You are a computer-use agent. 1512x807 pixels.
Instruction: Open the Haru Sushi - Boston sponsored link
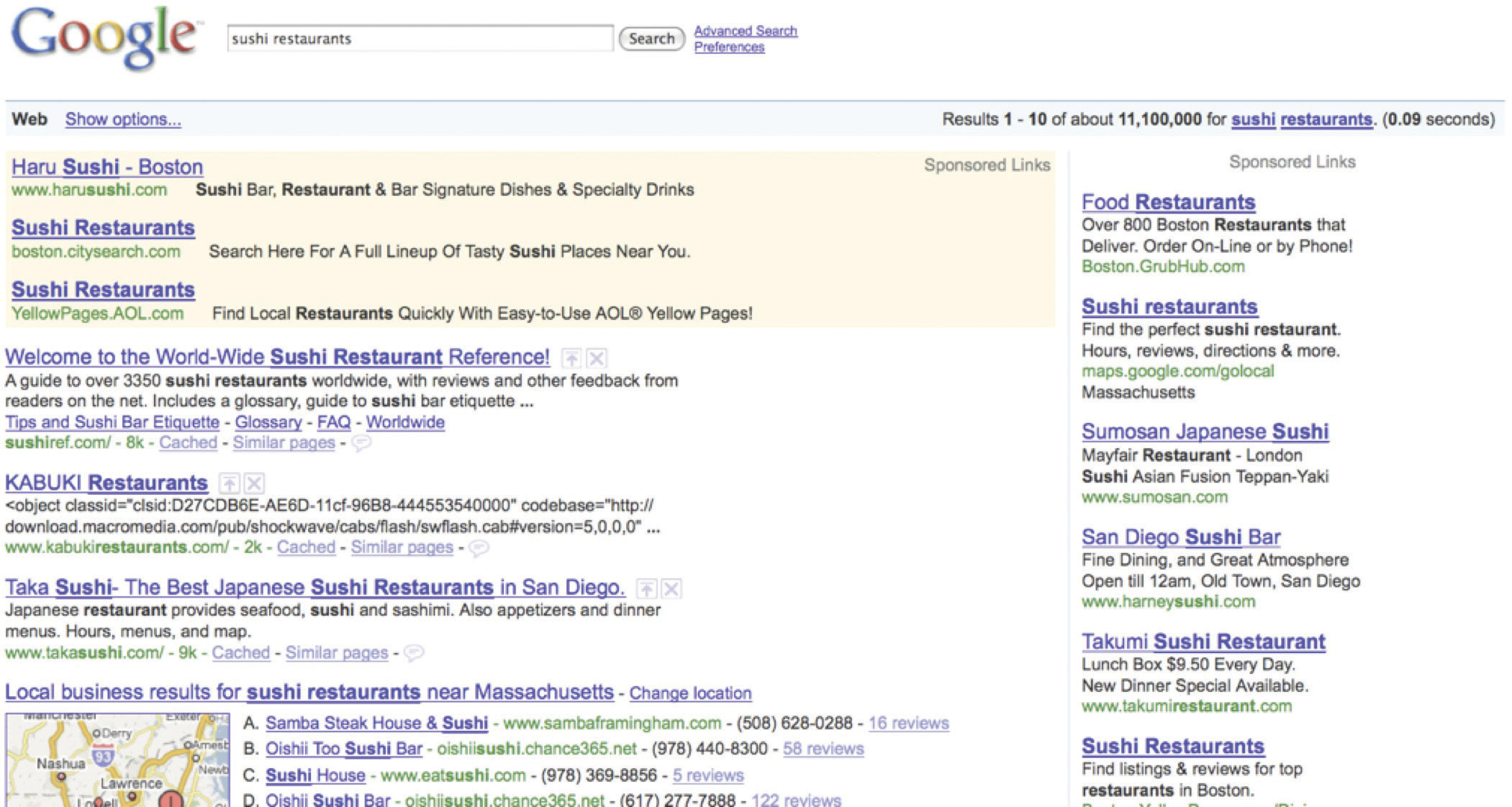[x=107, y=167]
